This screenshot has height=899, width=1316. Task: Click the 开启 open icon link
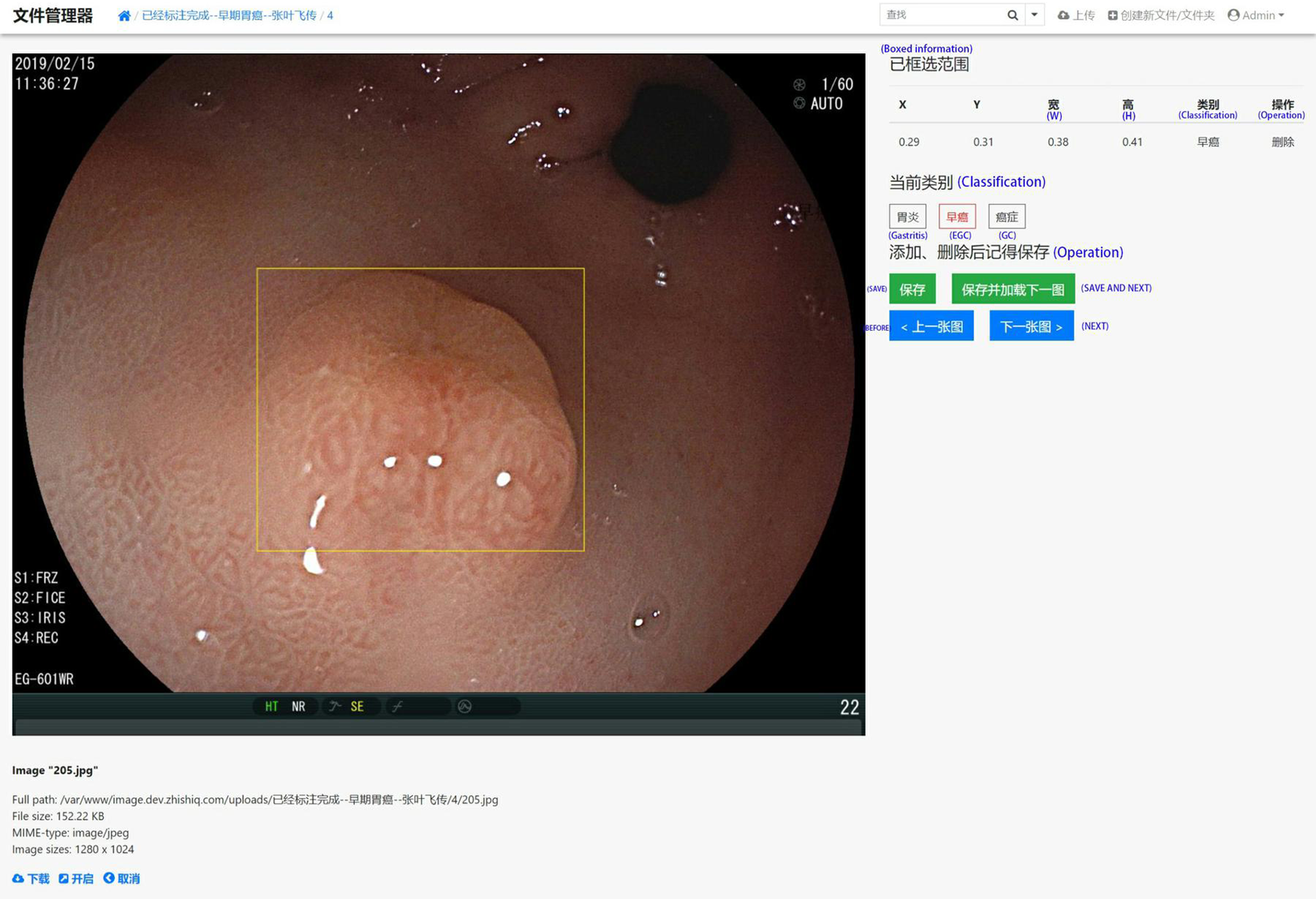(x=64, y=879)
